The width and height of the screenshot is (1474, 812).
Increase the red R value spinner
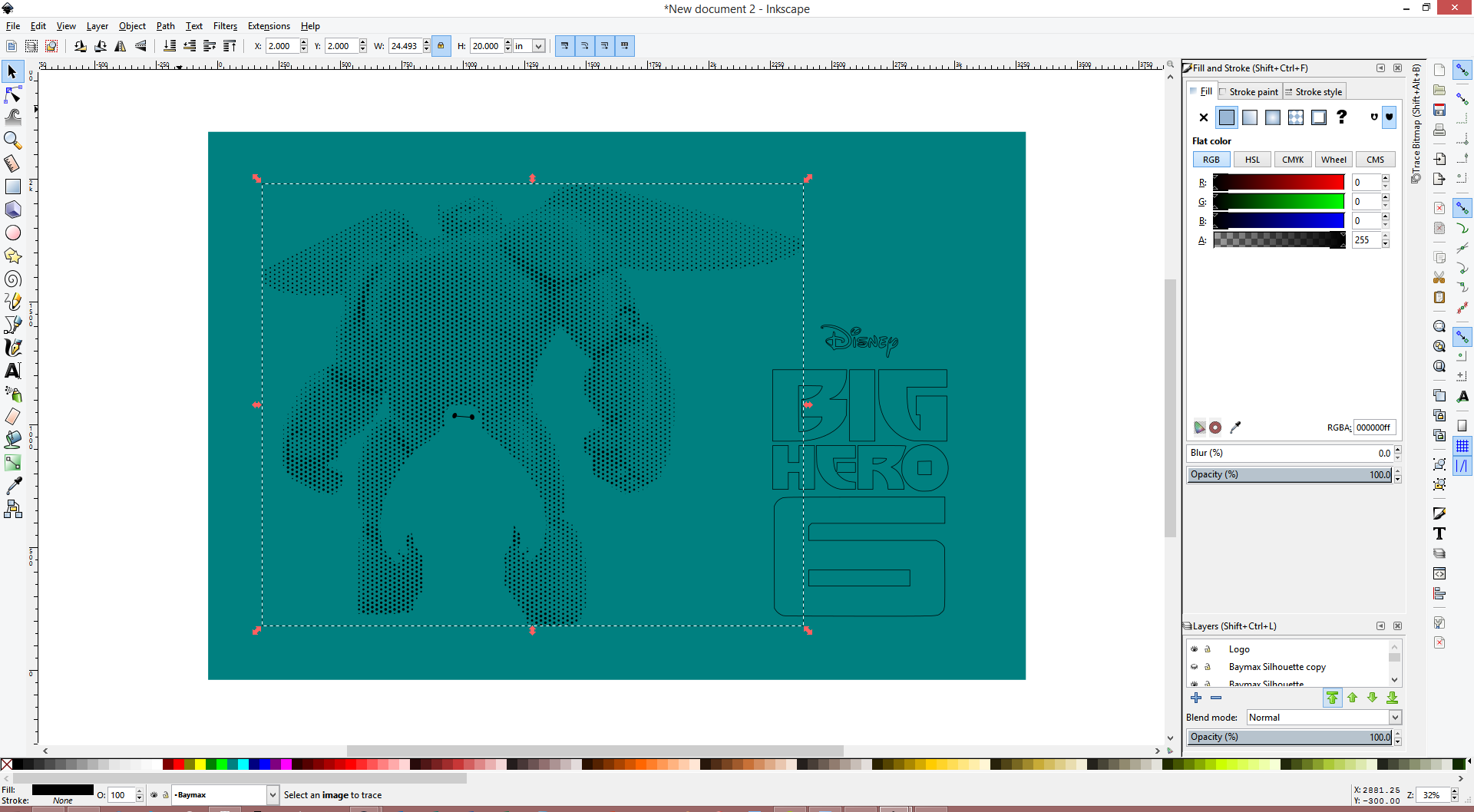1386,179
